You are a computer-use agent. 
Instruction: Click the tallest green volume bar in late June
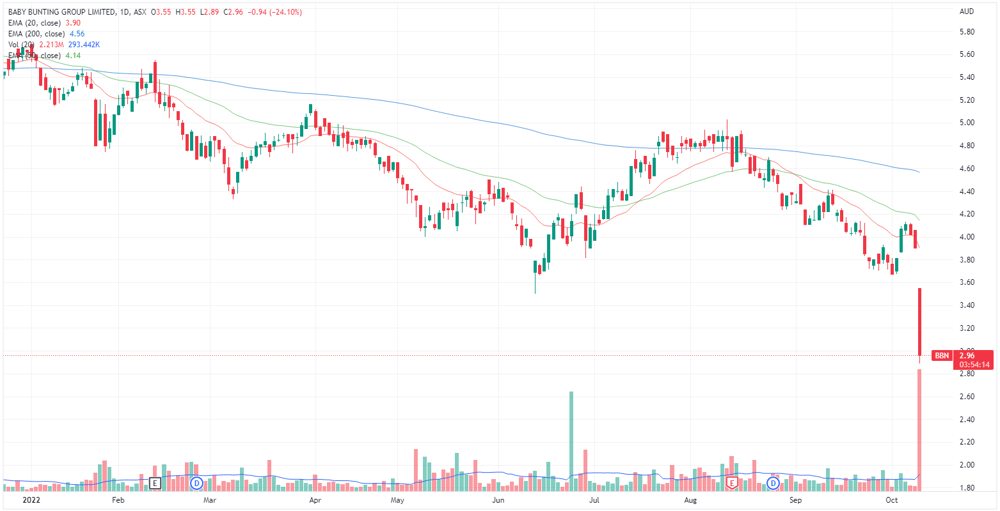[x=571, y=441]
